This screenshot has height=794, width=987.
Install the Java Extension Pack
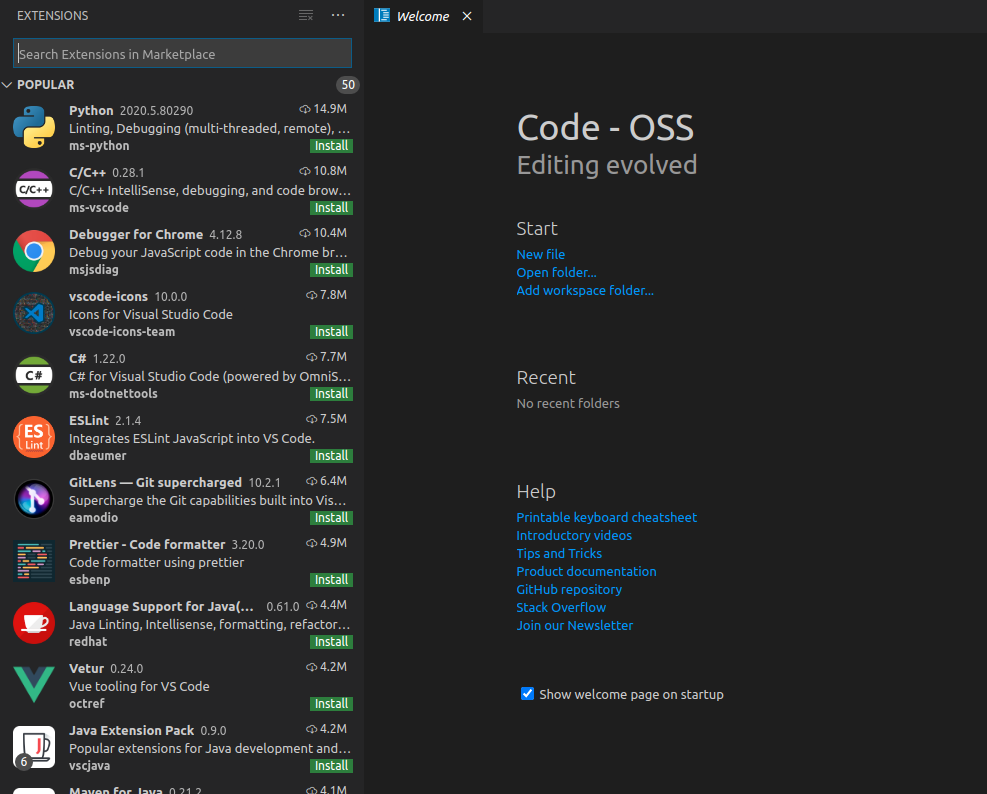(331, 766)
